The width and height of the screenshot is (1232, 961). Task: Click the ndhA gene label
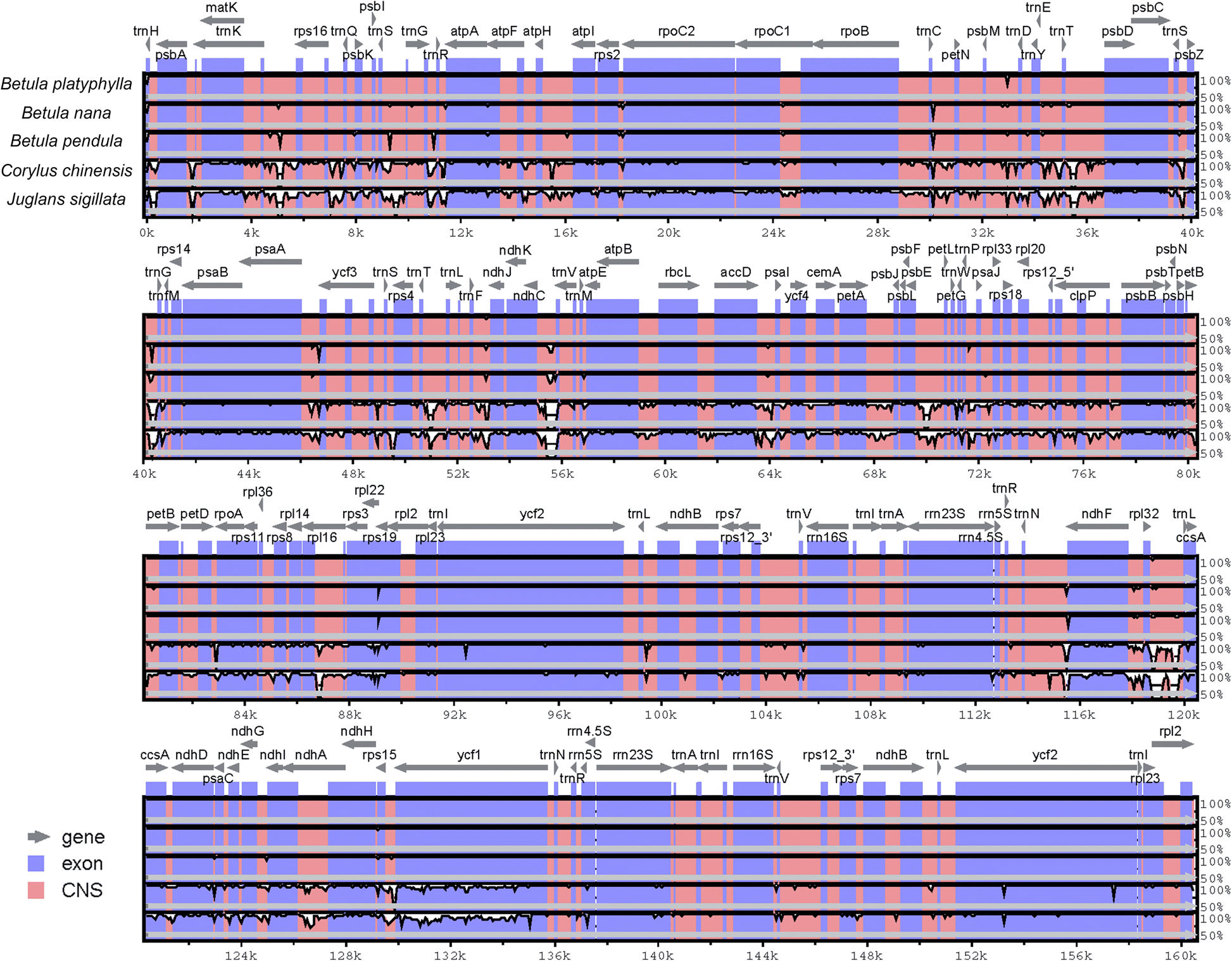click(311, 755)
